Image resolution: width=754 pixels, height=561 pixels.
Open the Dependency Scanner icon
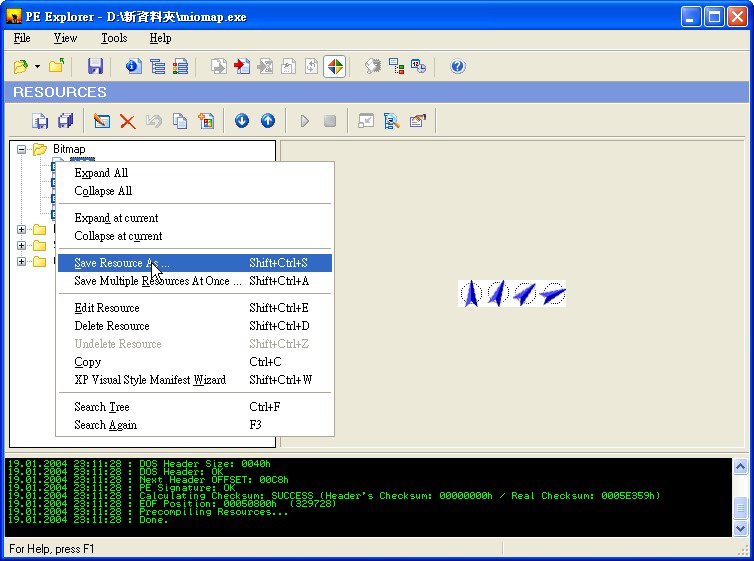click(x=396, y=66)
